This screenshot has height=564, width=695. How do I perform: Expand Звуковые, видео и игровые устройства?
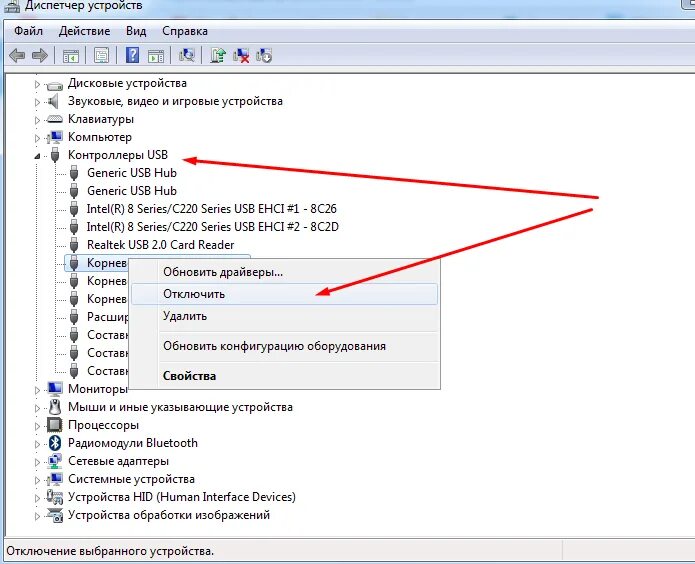(x=38, y=102)
